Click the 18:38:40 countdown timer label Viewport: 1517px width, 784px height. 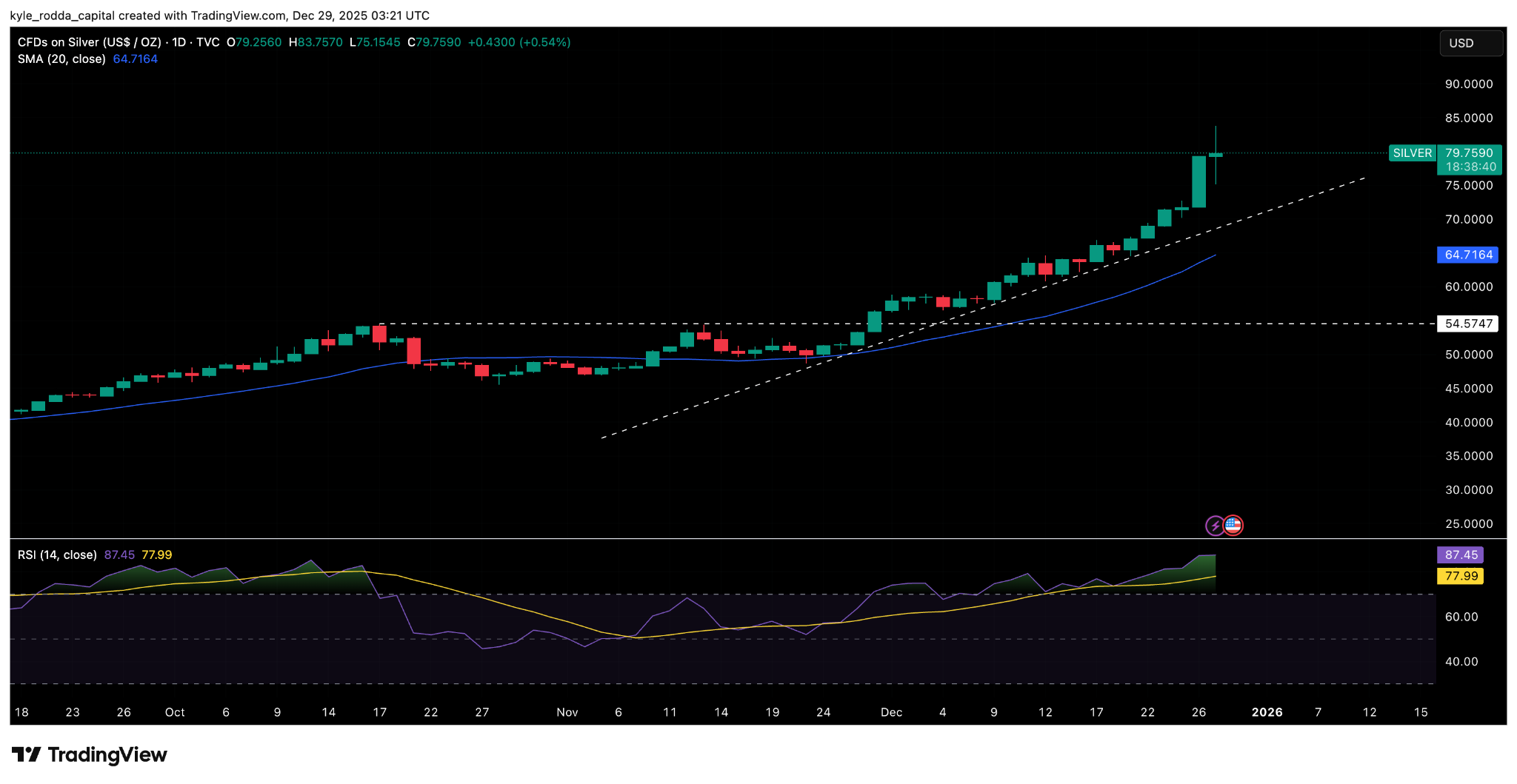(x=1470, y=167)
